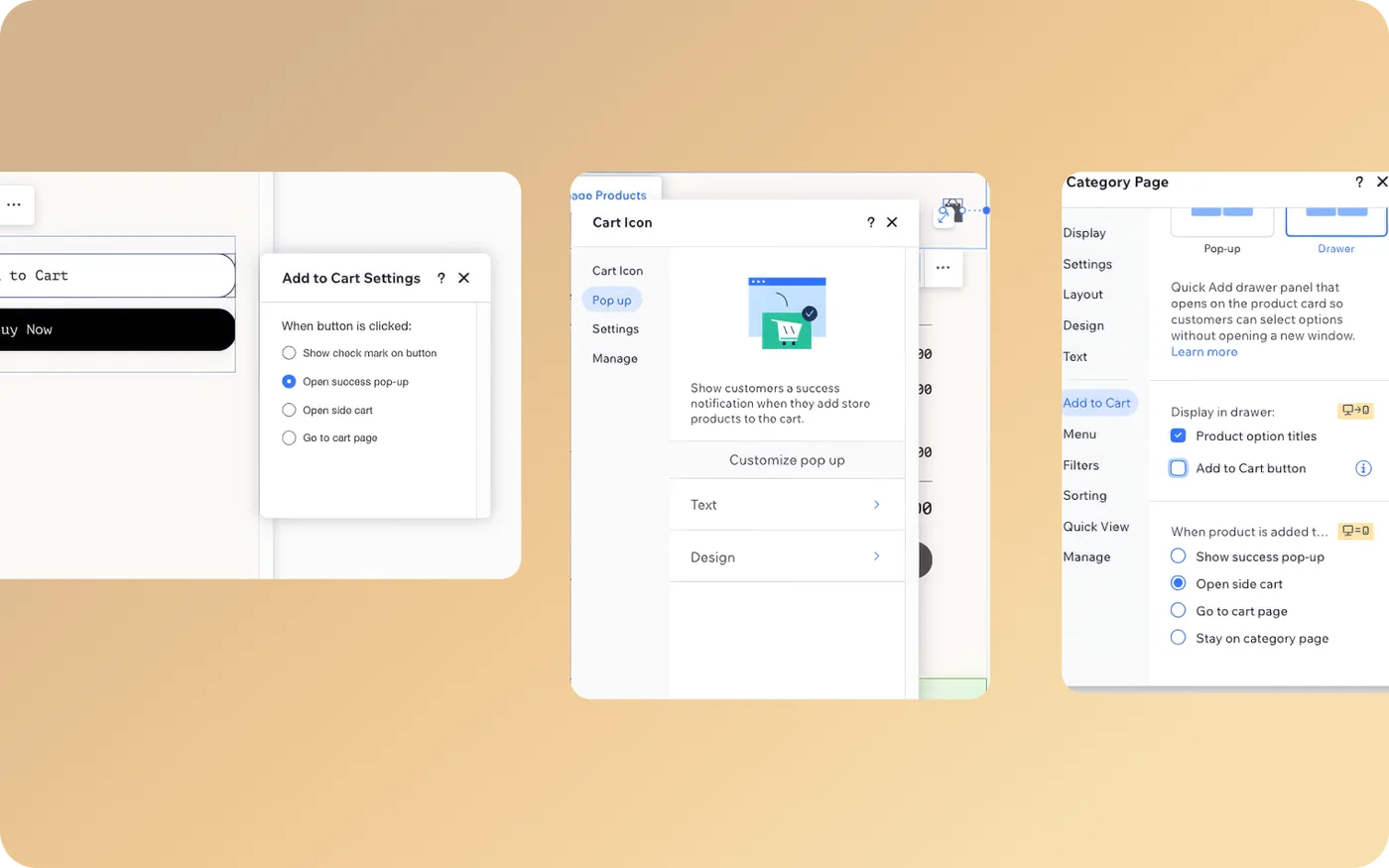Open the three-dot menu above the to Cart button

click(x=14, y=205)
